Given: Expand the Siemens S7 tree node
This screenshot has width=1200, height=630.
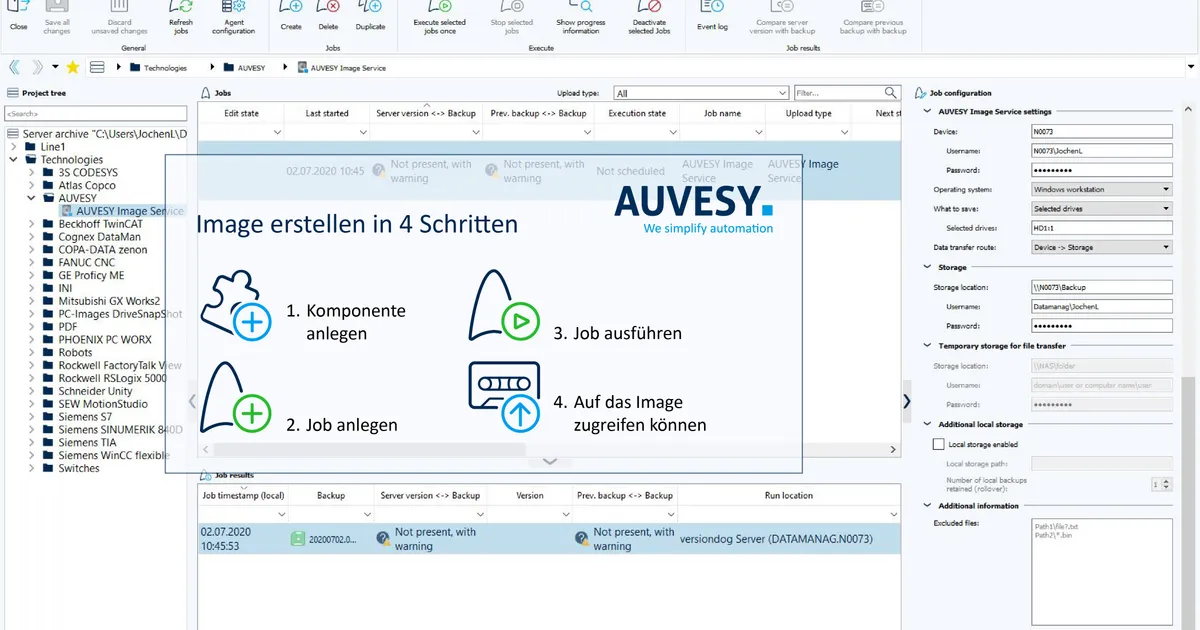Looking at the screenshot, I should tap(30, 416).
